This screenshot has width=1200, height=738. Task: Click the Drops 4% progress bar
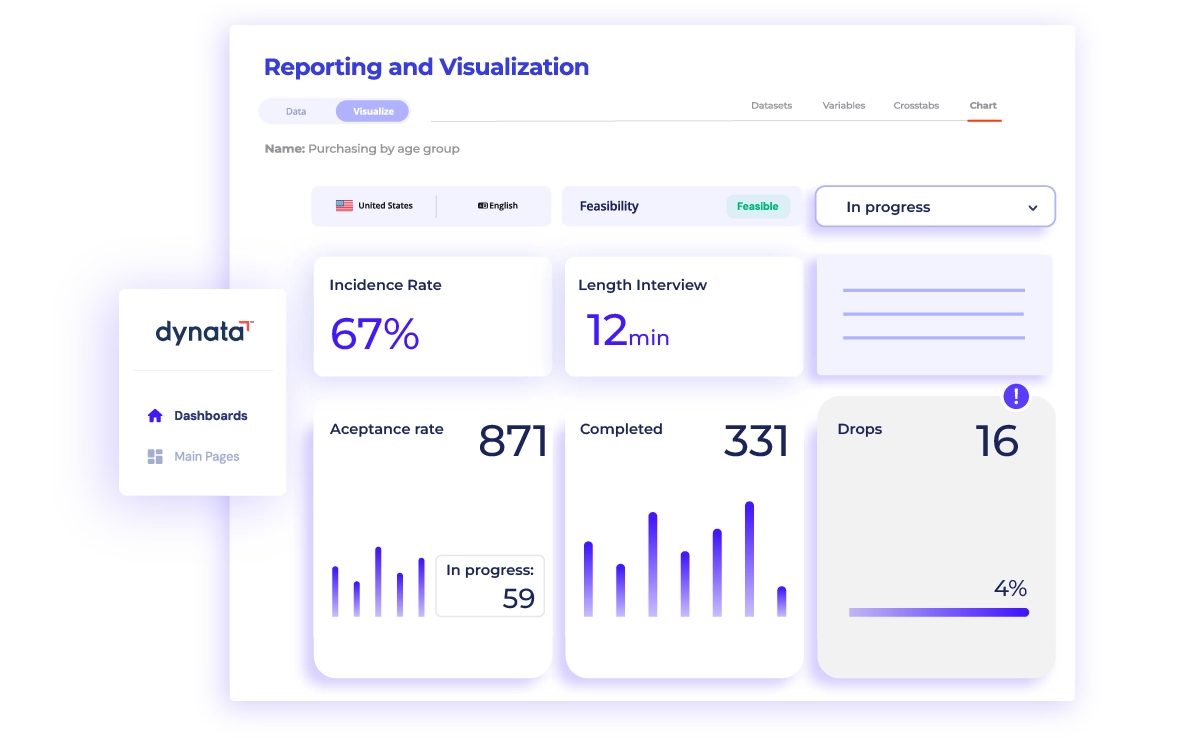tap(938, 612)
